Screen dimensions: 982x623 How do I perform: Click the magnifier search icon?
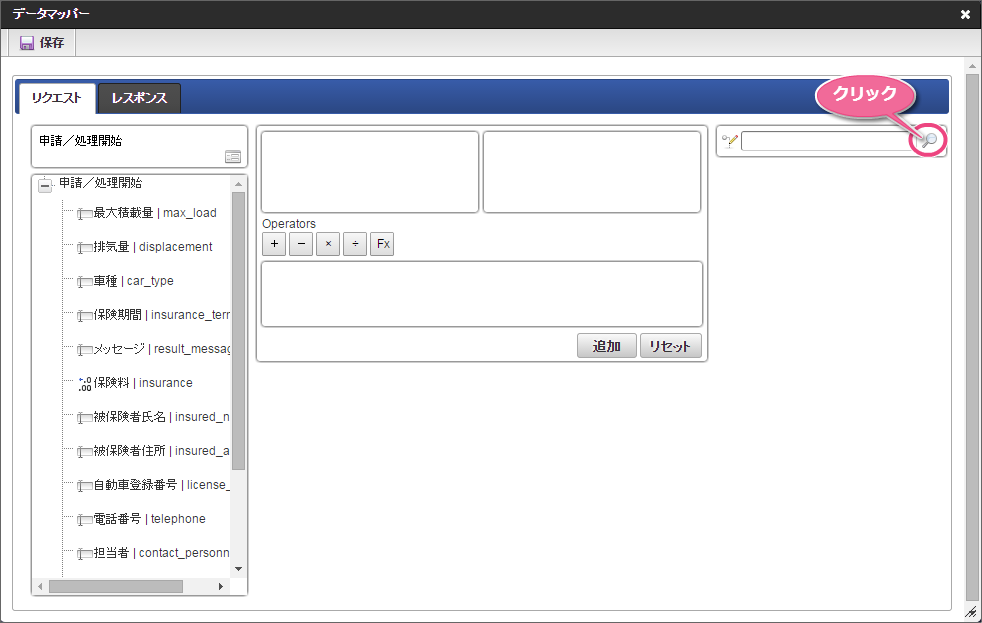[x=929, y=140]
